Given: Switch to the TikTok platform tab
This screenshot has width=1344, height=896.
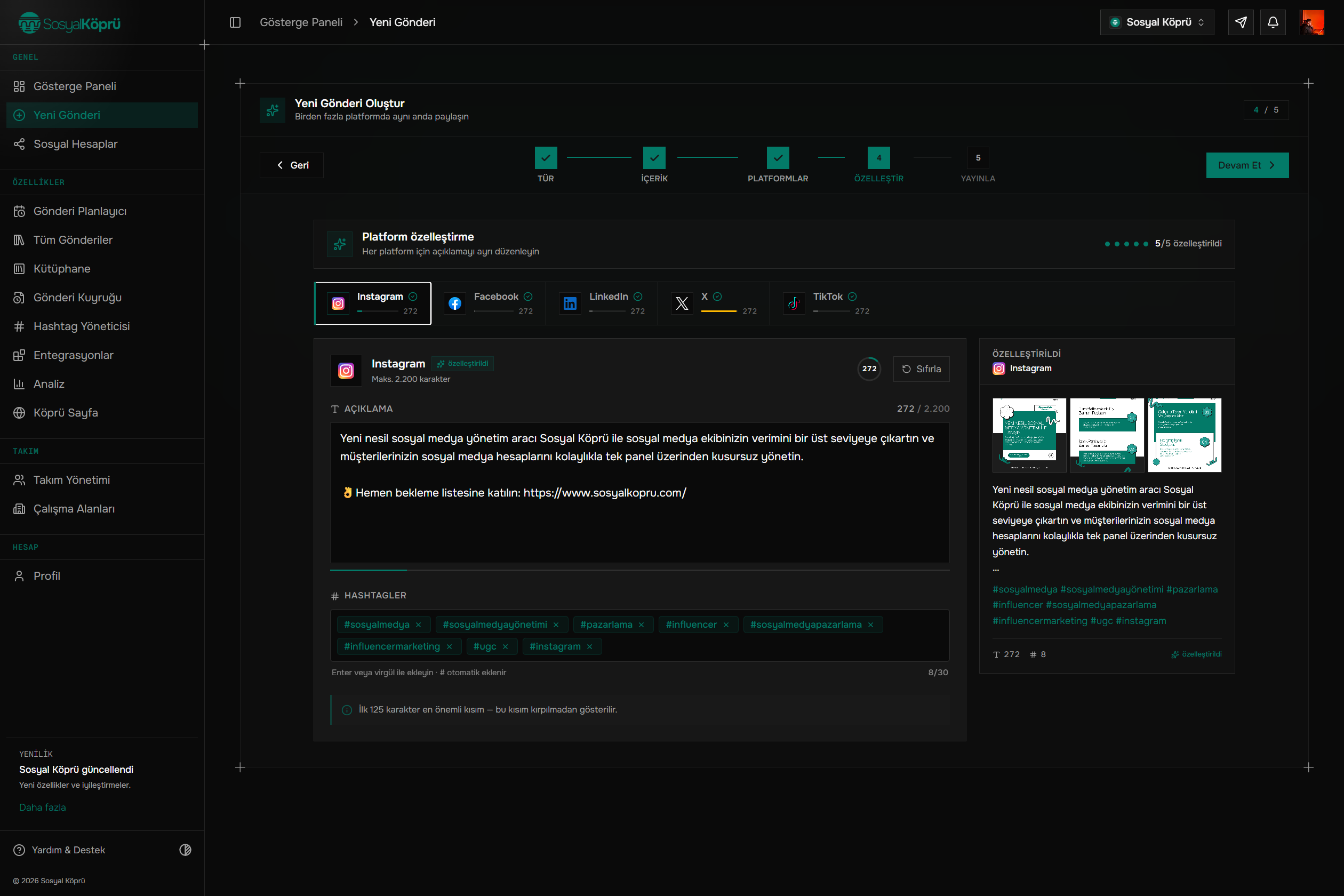Looking at the screenshot, I should 826,303.
